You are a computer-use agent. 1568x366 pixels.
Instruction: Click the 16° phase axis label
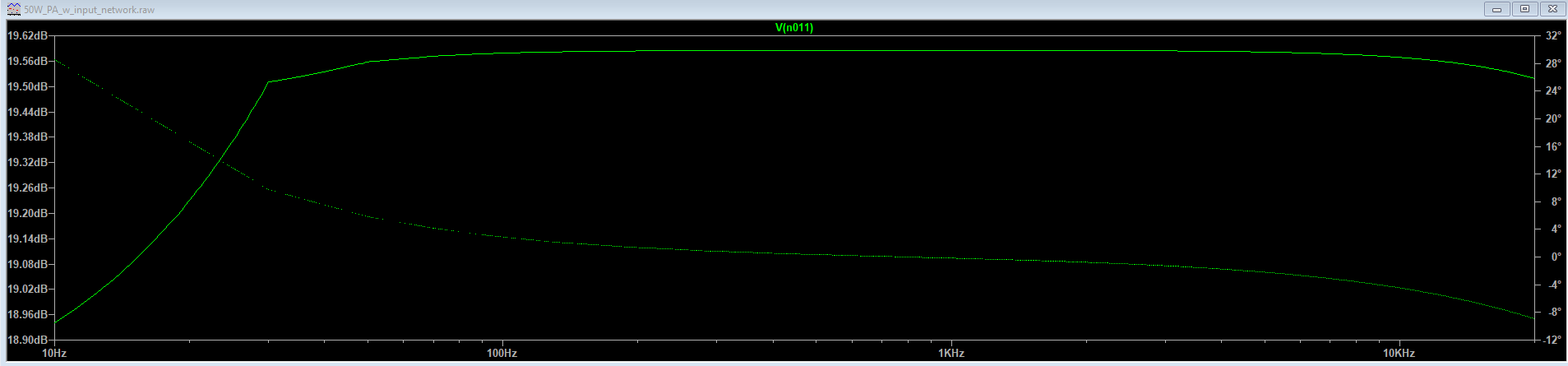pos(1553,146)
